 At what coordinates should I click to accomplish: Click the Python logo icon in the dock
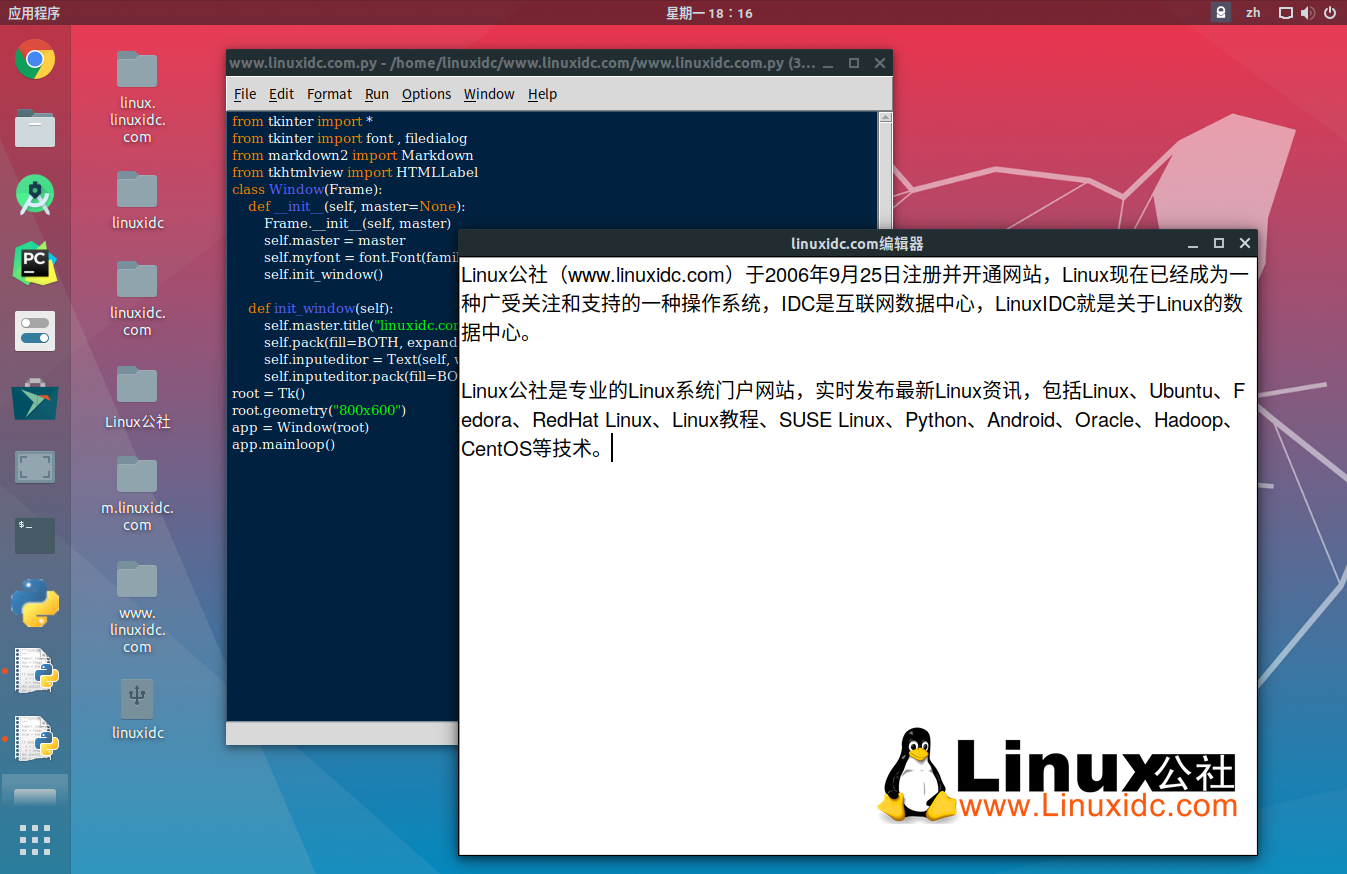pos(35,603)
